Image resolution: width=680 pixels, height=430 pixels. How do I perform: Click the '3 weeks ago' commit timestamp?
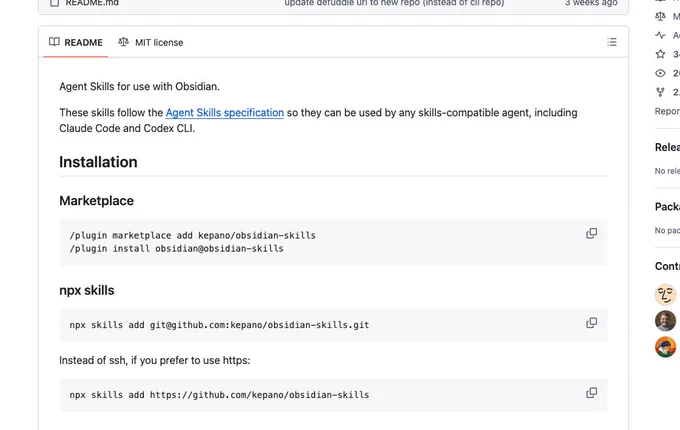pos(591,3)
